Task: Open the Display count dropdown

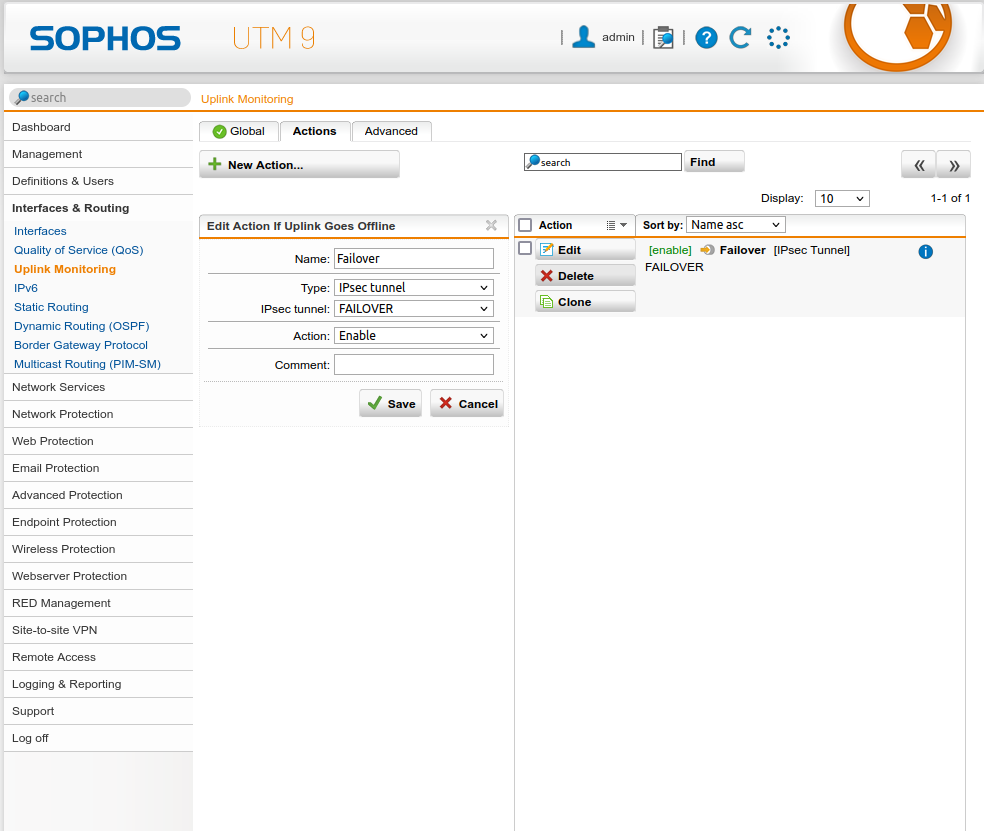Action: [x=841, y=199]
